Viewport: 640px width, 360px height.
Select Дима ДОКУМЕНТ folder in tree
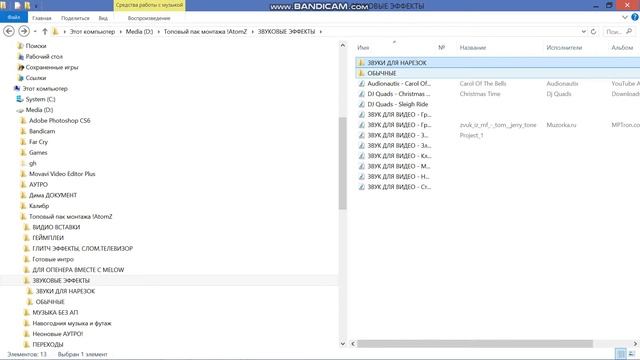click(x=53, y=195)
